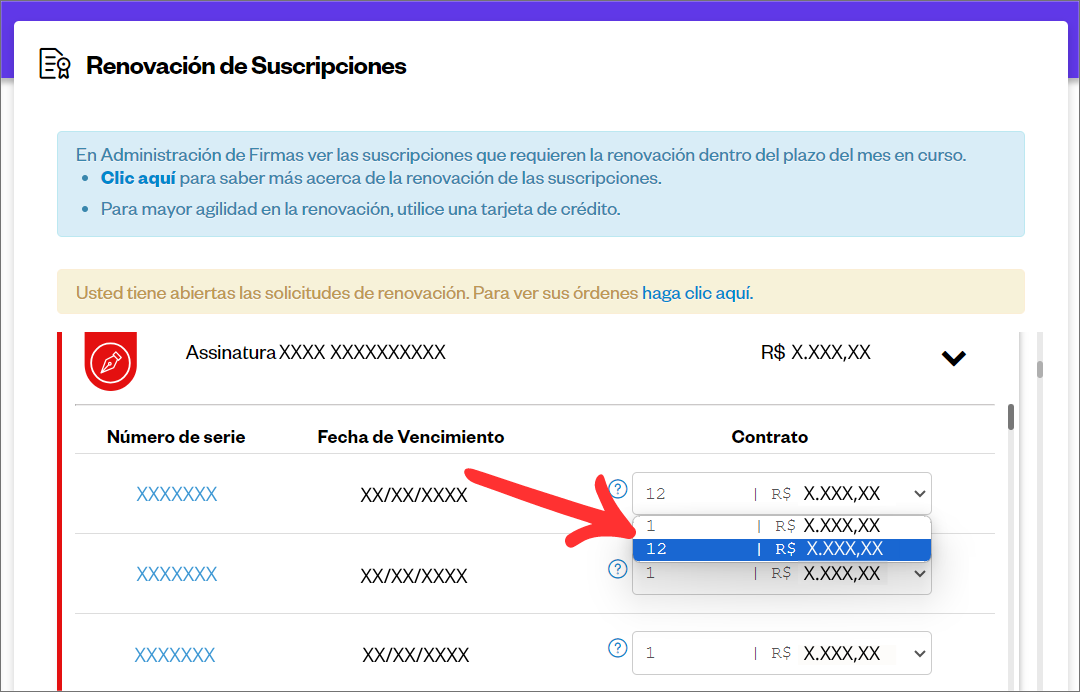Screen dimensions: 1080x692
Task: Click the inner table scrollbar thumb
Action: tap(1010, 417)
